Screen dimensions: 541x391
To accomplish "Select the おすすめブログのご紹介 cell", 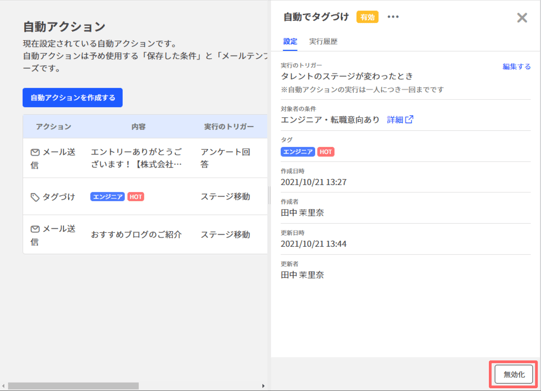I will [x=136, y=235].
